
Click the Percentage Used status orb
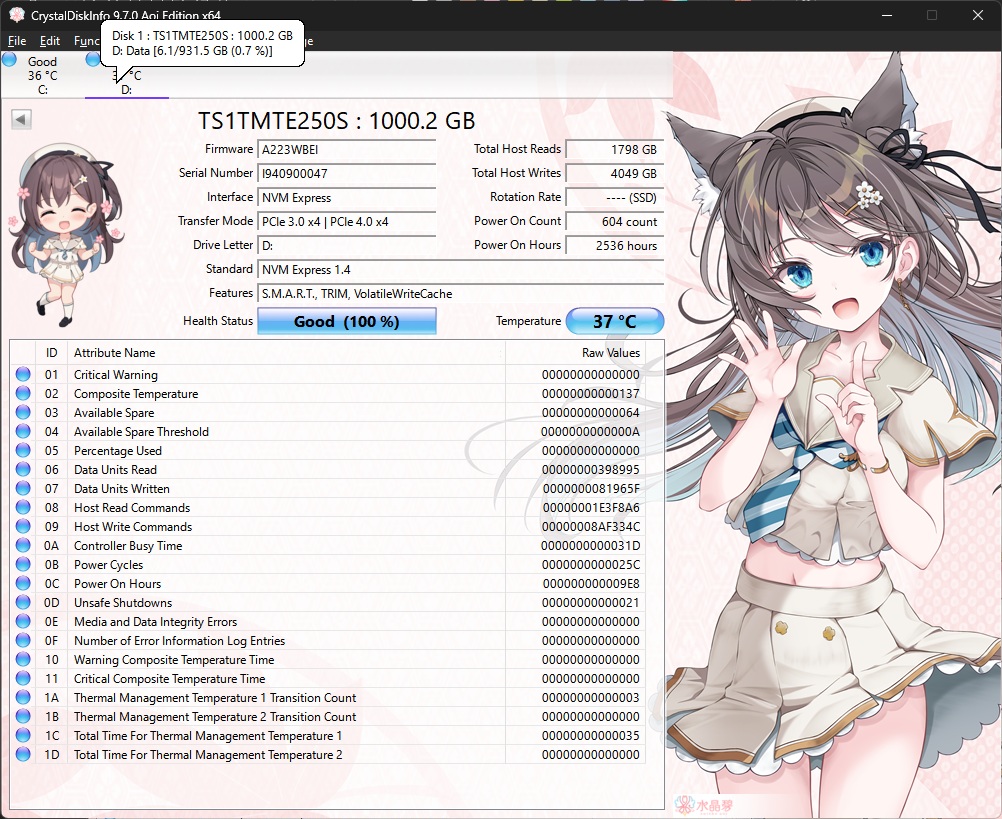point(23,451)
